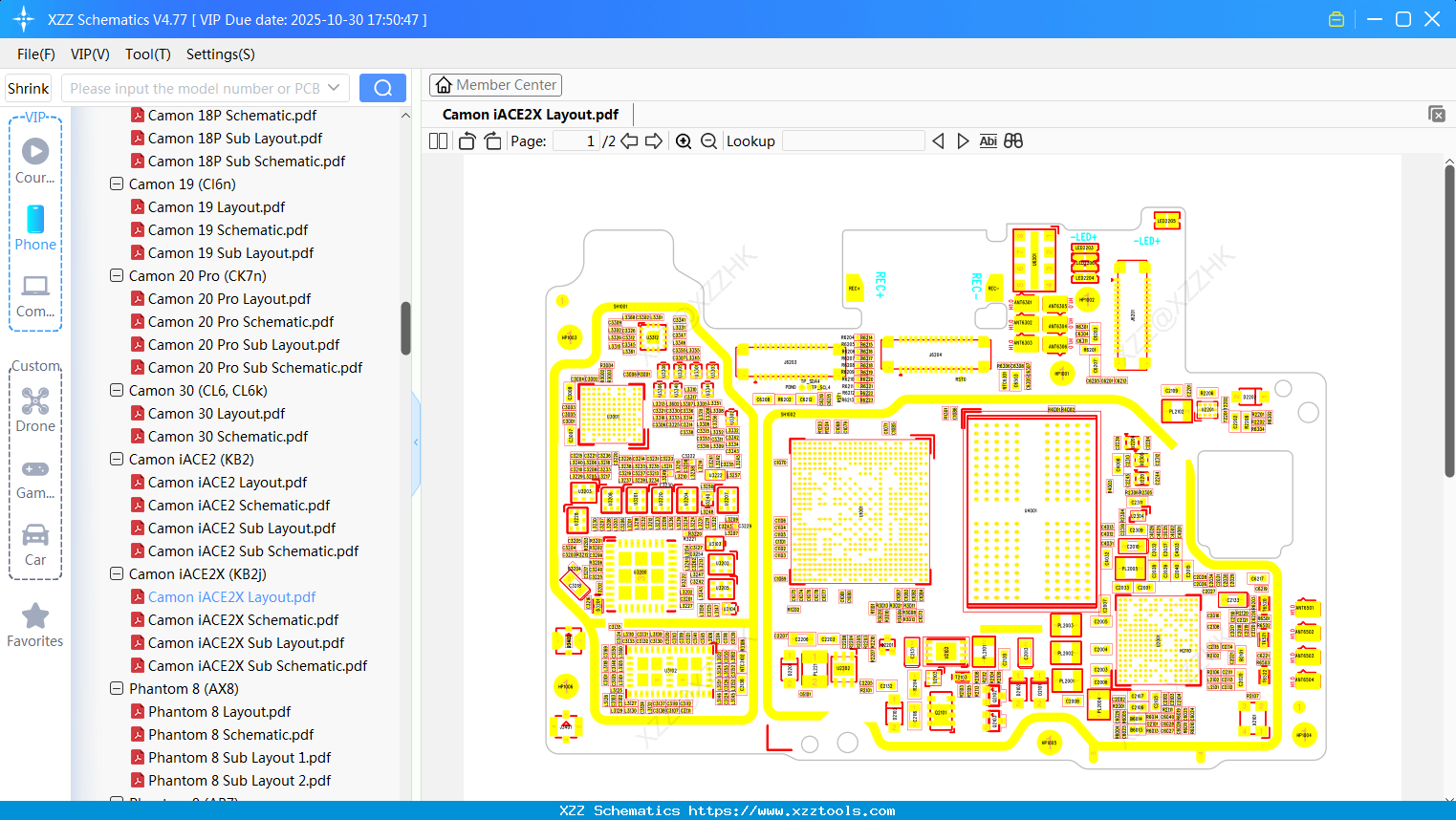1456x820 pixels.
Task: Open Camon 30 Schematic.pdf
Action: click(x=228, y=437)
